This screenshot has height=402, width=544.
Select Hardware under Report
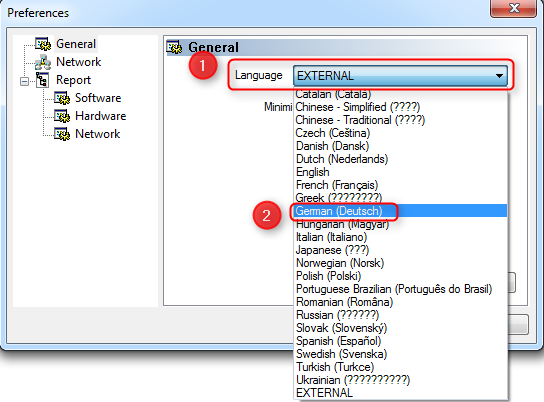[x=101, y=116]
